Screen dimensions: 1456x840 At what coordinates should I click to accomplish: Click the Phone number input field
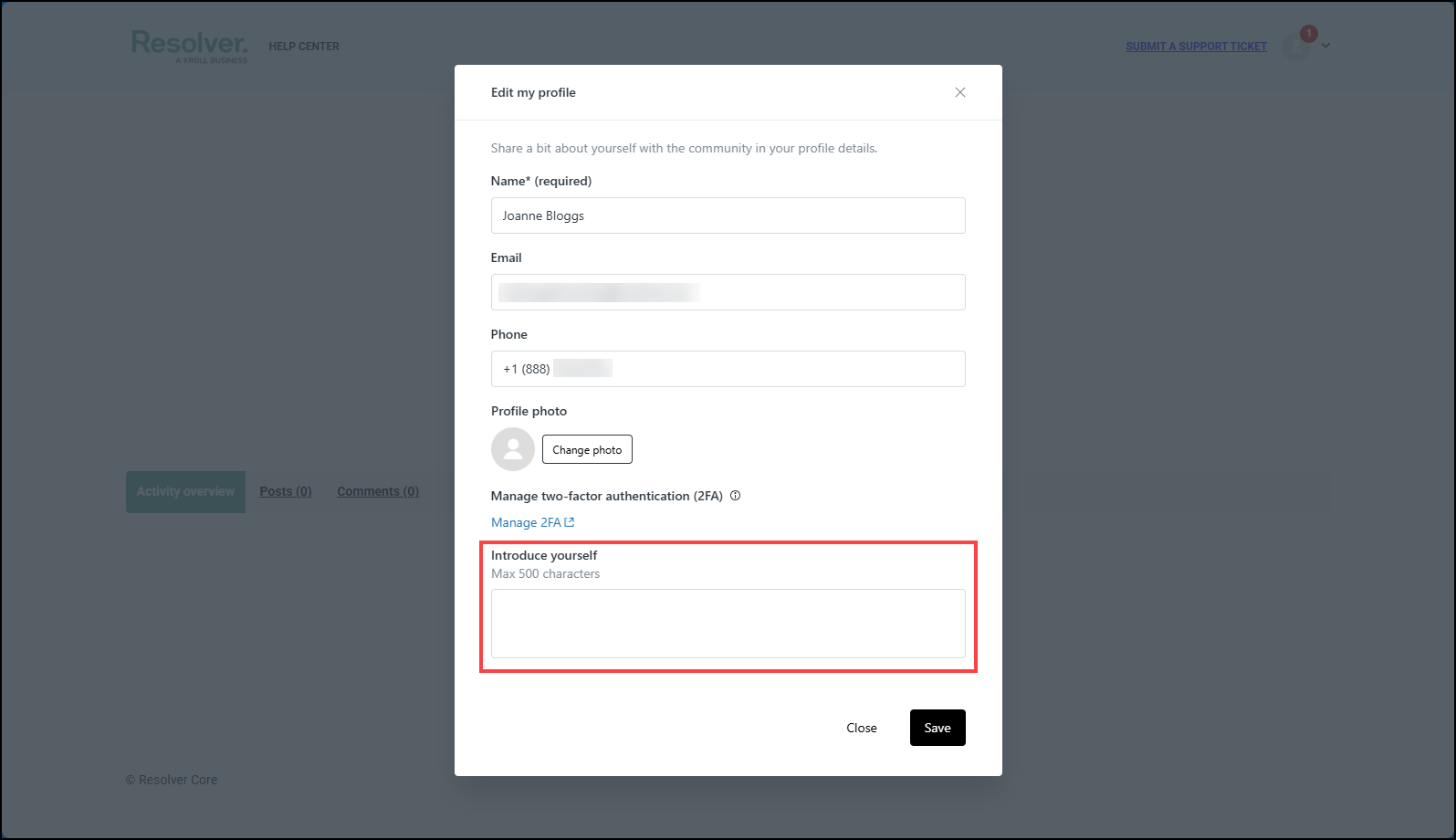coord(728,369)
